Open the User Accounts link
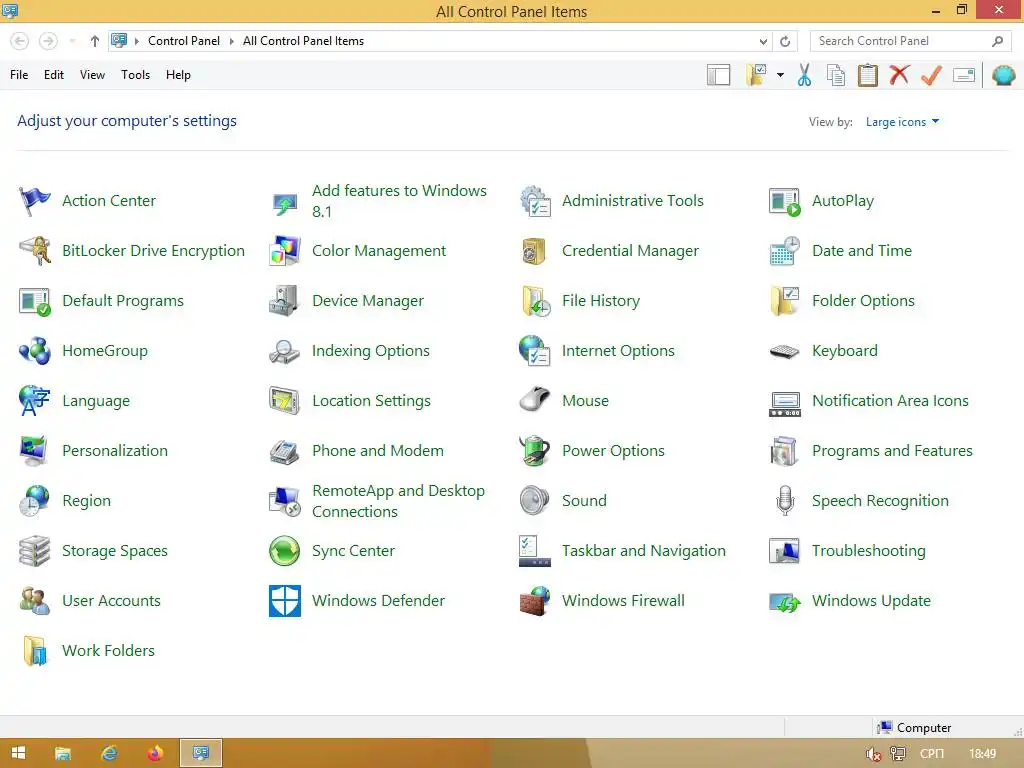 pos(111,601)
